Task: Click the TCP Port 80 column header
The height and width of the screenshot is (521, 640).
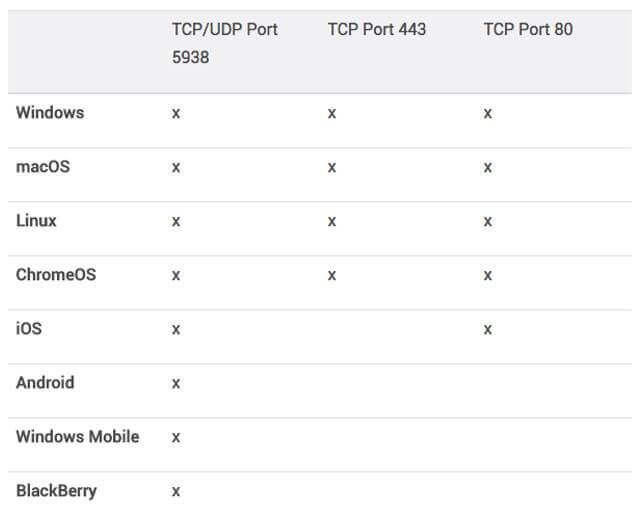Action: 528,30
